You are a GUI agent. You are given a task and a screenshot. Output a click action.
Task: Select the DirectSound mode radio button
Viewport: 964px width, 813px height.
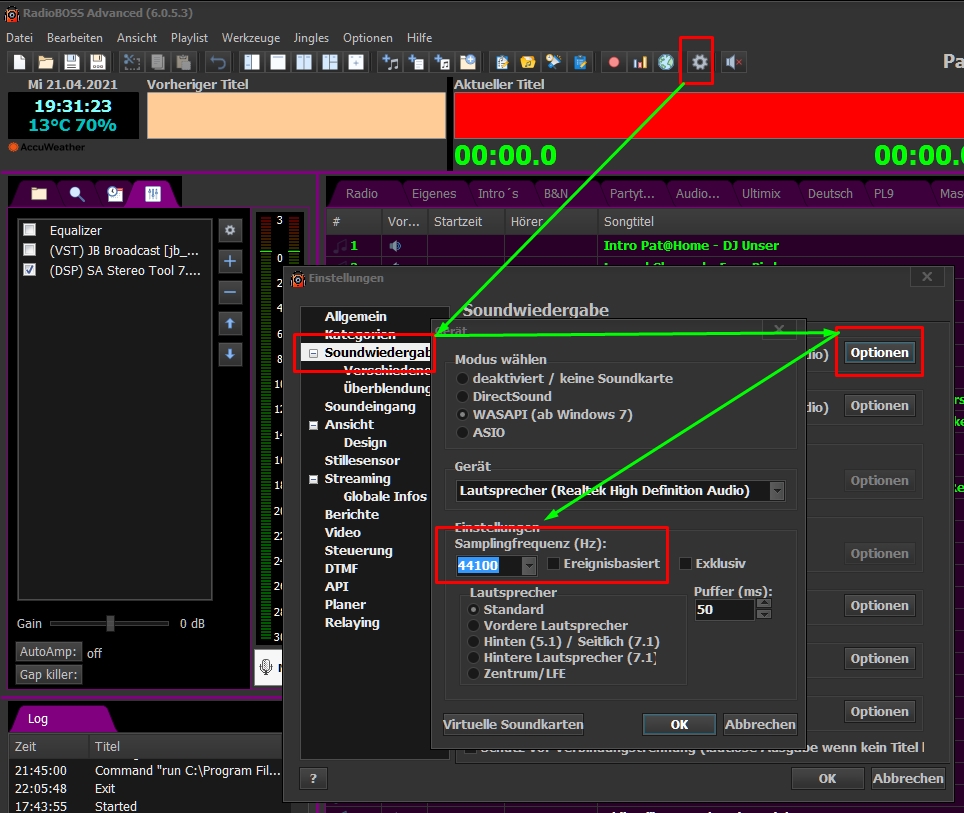pyautogui.click(x=462, y=397)
